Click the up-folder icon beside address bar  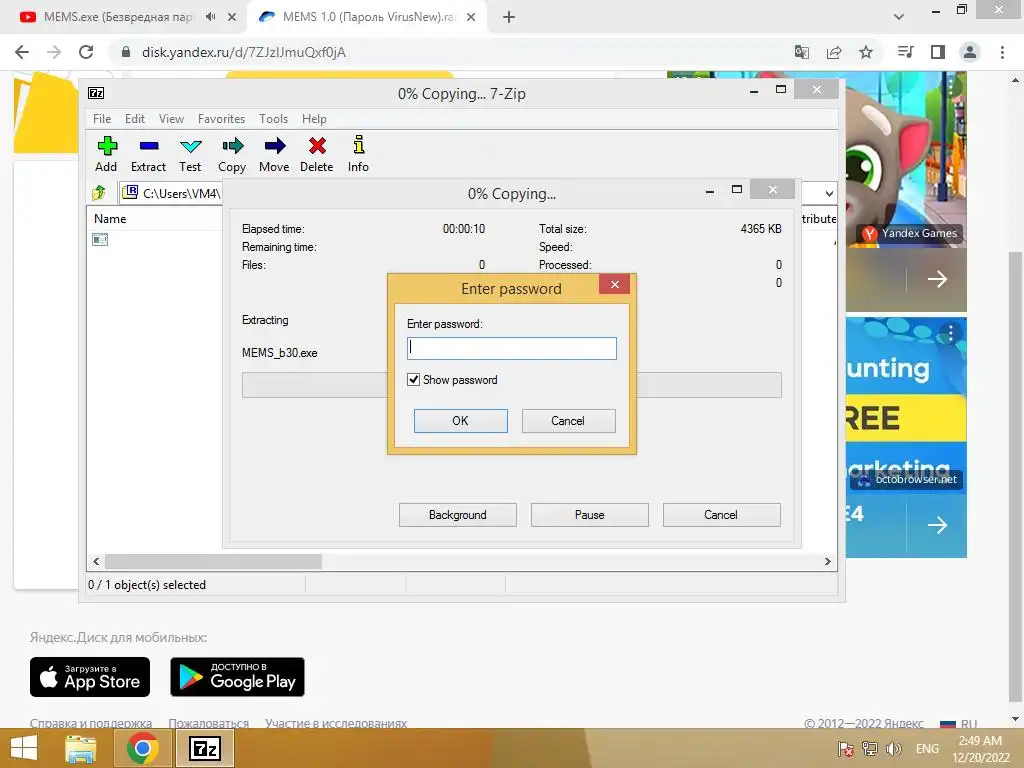pos(99,193)
